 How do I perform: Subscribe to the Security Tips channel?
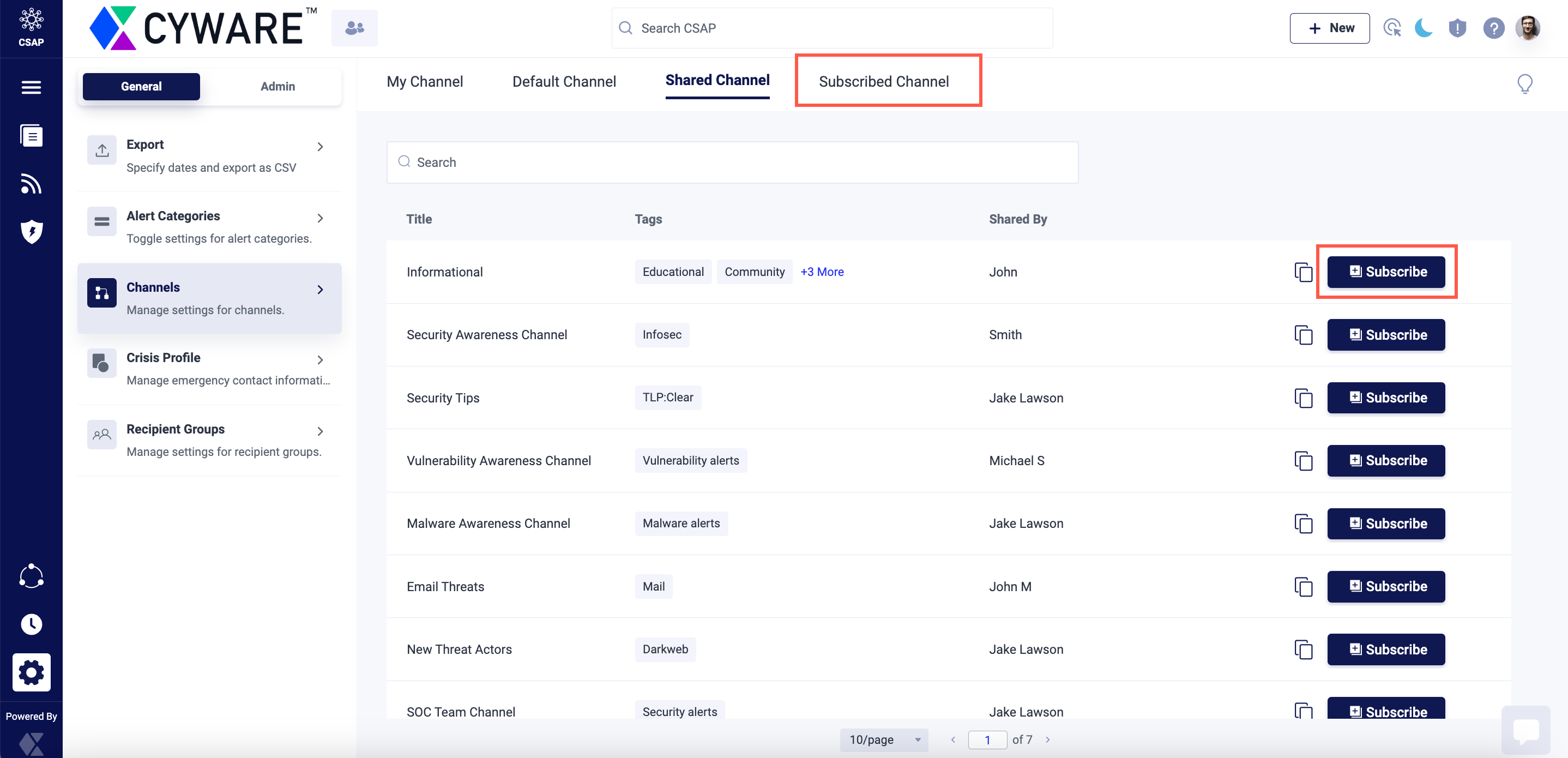[x=1385, y=398]
